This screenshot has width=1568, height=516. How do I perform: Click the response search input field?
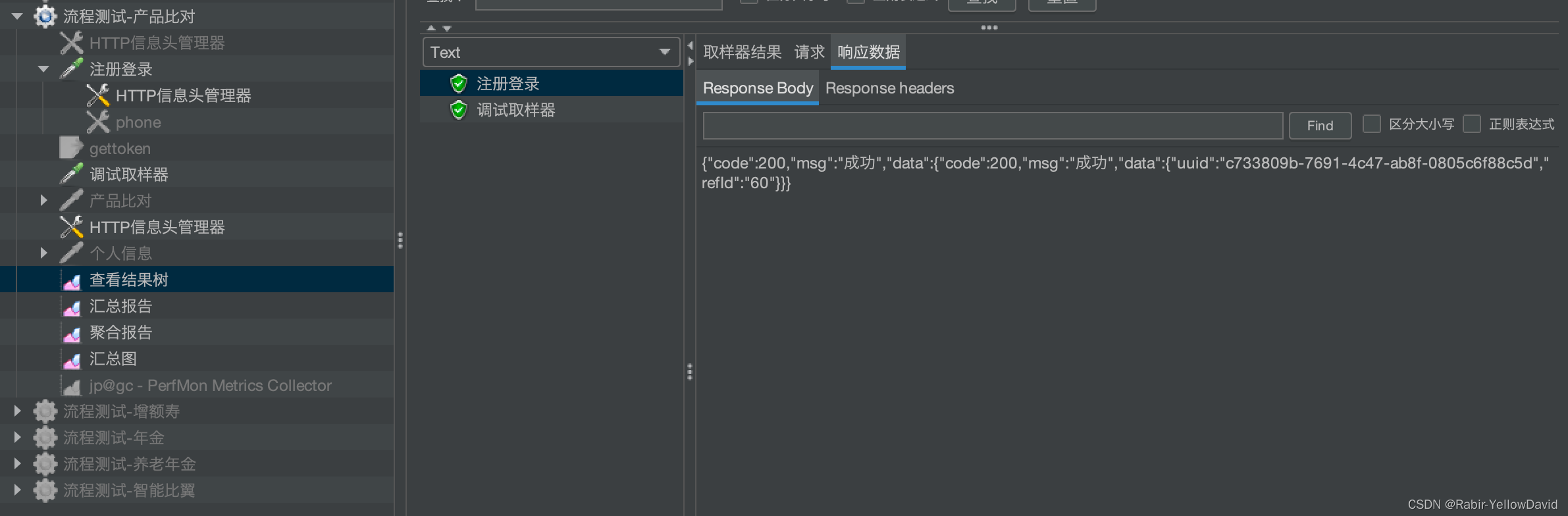[993, 125]
